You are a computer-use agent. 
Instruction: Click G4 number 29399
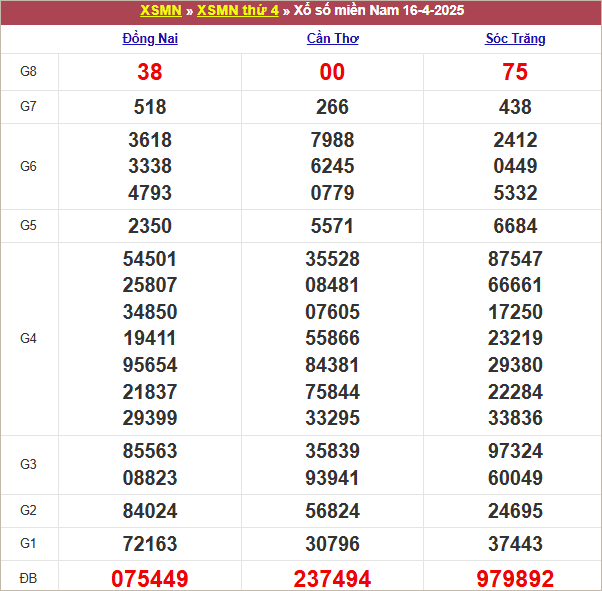point(150,418)
